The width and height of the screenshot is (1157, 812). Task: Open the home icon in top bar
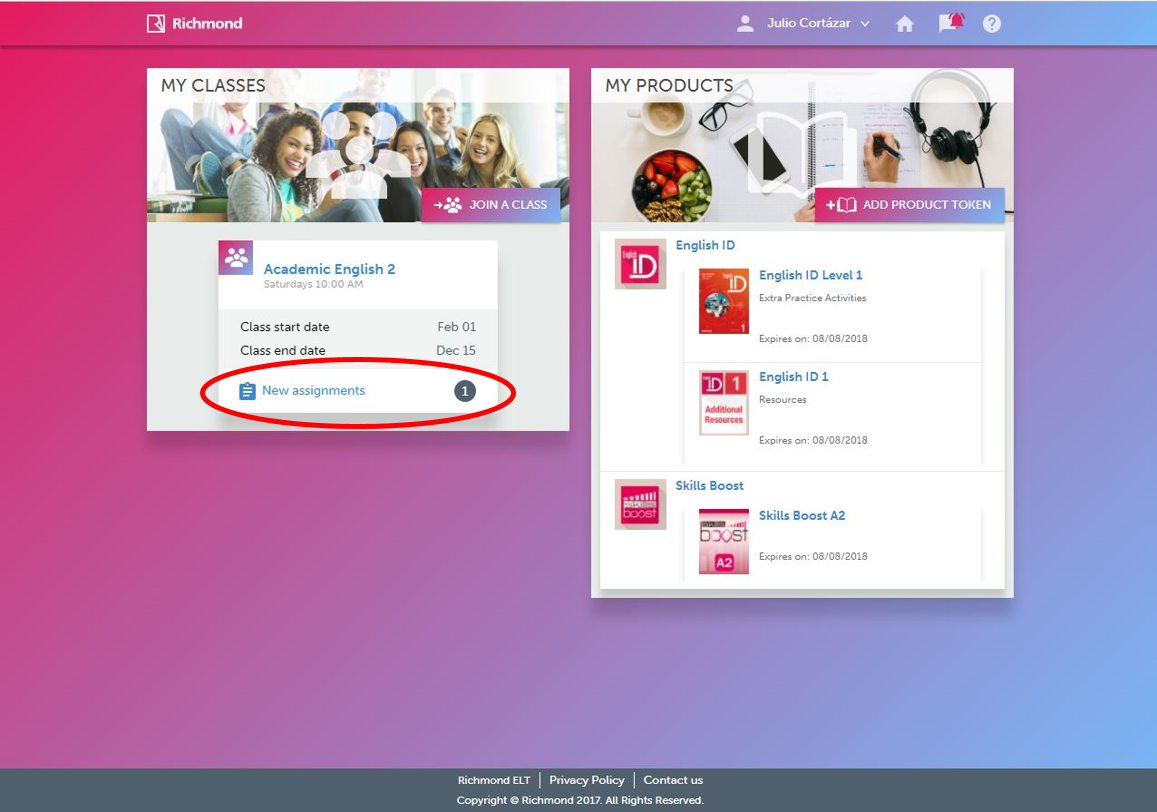click(905, 24)
